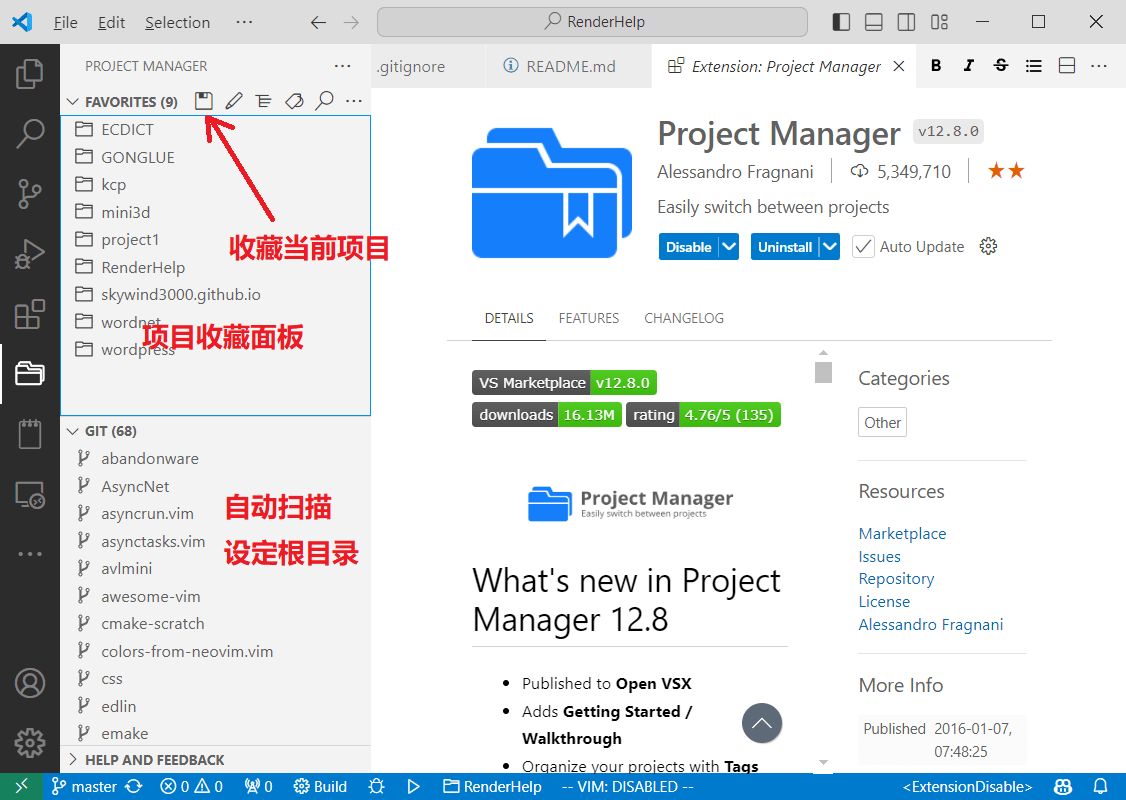The height and width of the screenshot is (800, 1126).
Task: Toggle primary side bar visibility
Action: [841, 22]
